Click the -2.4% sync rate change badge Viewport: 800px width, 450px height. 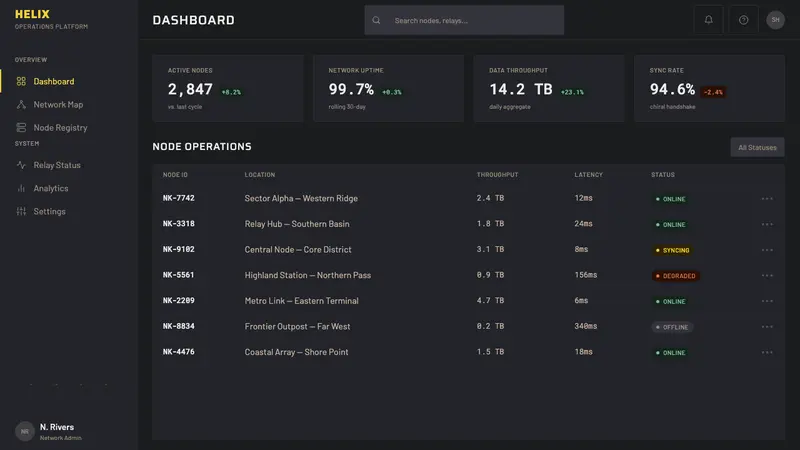(713, 92)
